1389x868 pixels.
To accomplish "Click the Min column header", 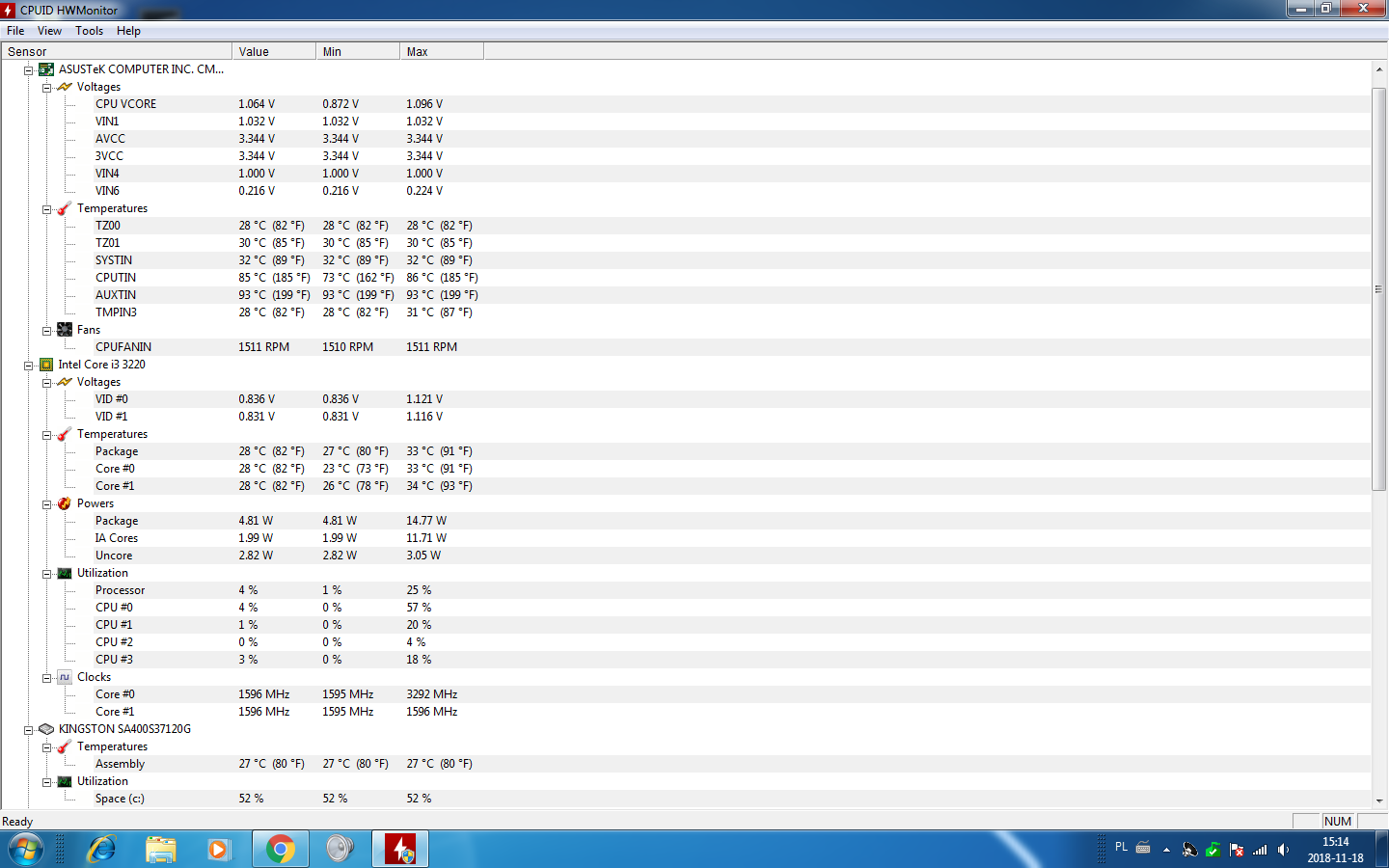I will tap(358, 51).
